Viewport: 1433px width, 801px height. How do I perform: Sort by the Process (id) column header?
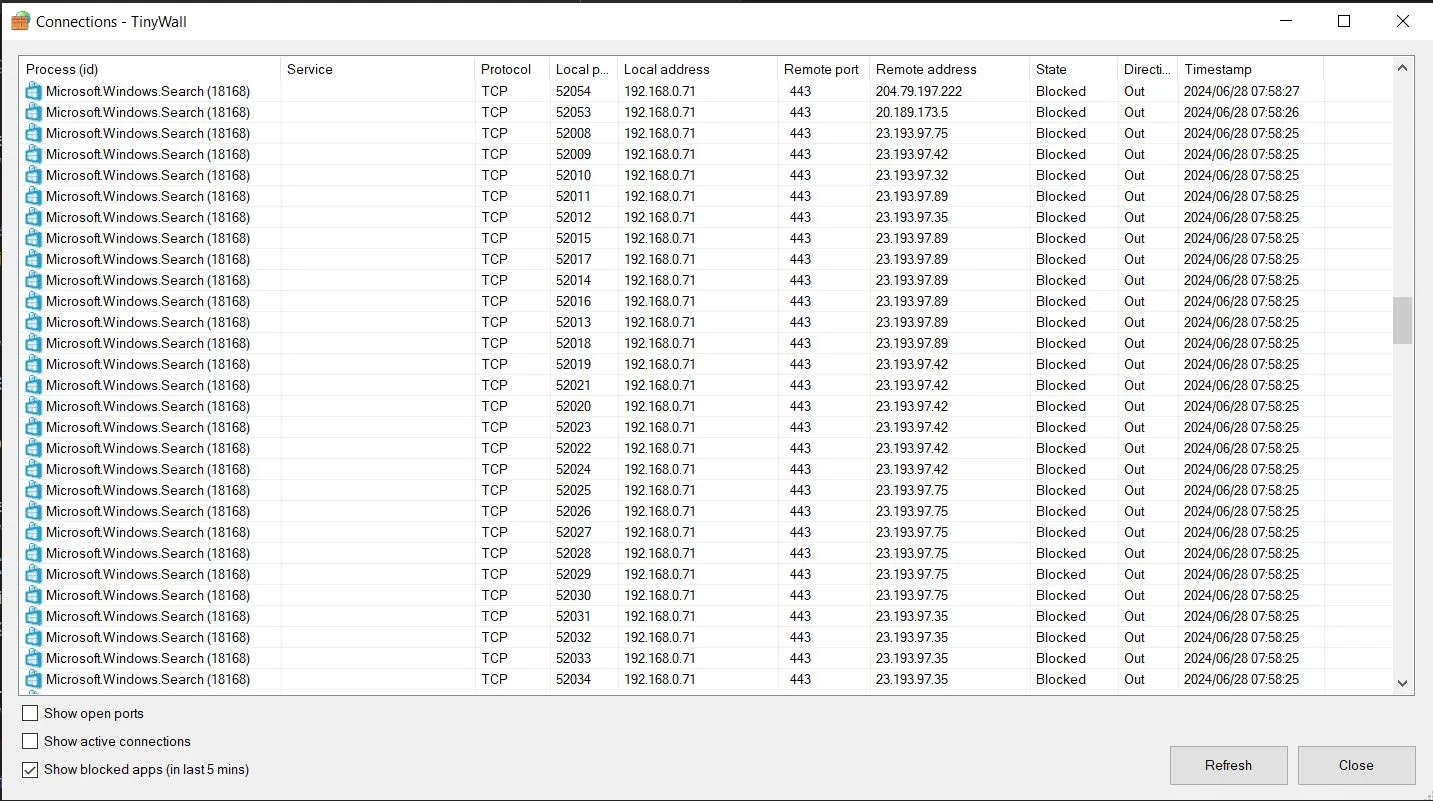pos(150,69)
